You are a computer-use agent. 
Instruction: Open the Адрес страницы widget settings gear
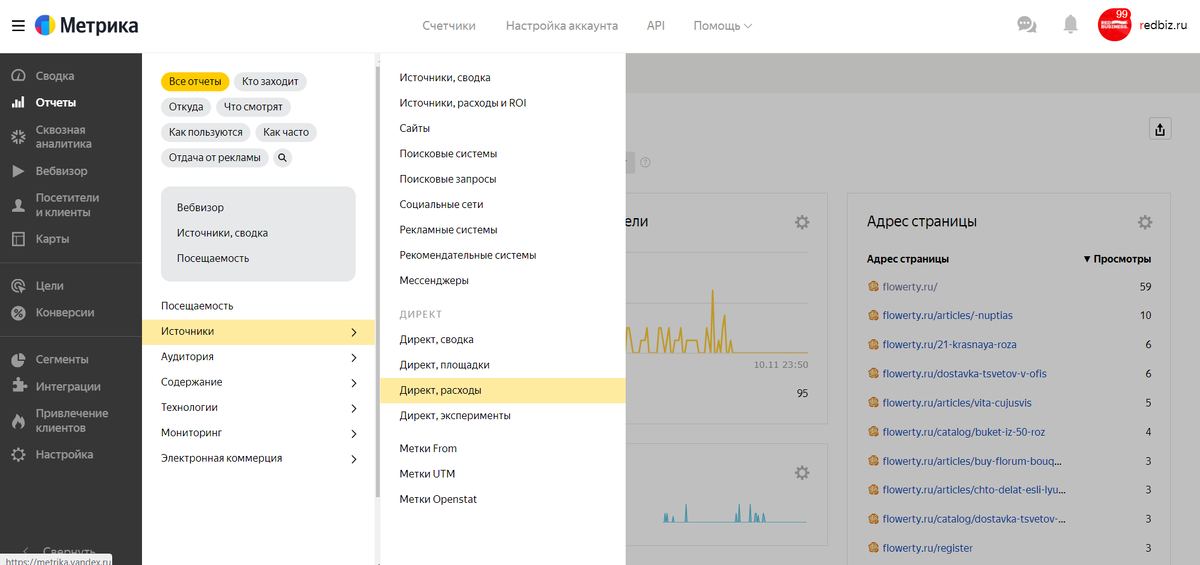[1145, 222]
